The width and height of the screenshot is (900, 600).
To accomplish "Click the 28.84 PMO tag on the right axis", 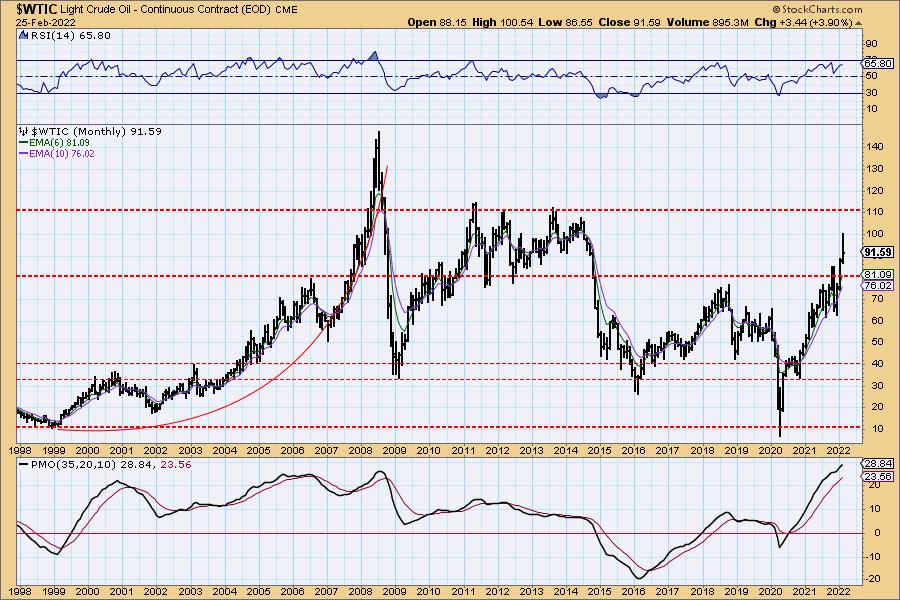I will coord(878,463).
